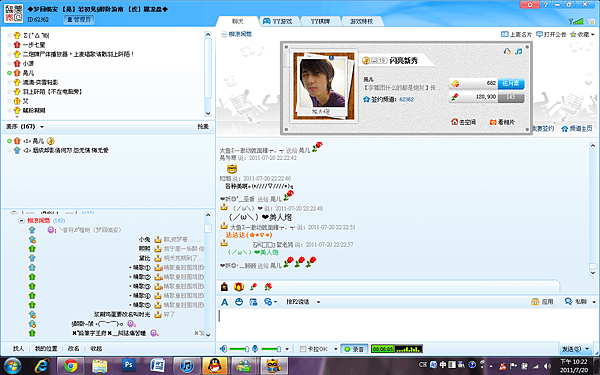Image resolution: width=600 pixels, height=375 pixels.
Task: Switch to the YY棋牌 tab
Action: tap(320, 21)
